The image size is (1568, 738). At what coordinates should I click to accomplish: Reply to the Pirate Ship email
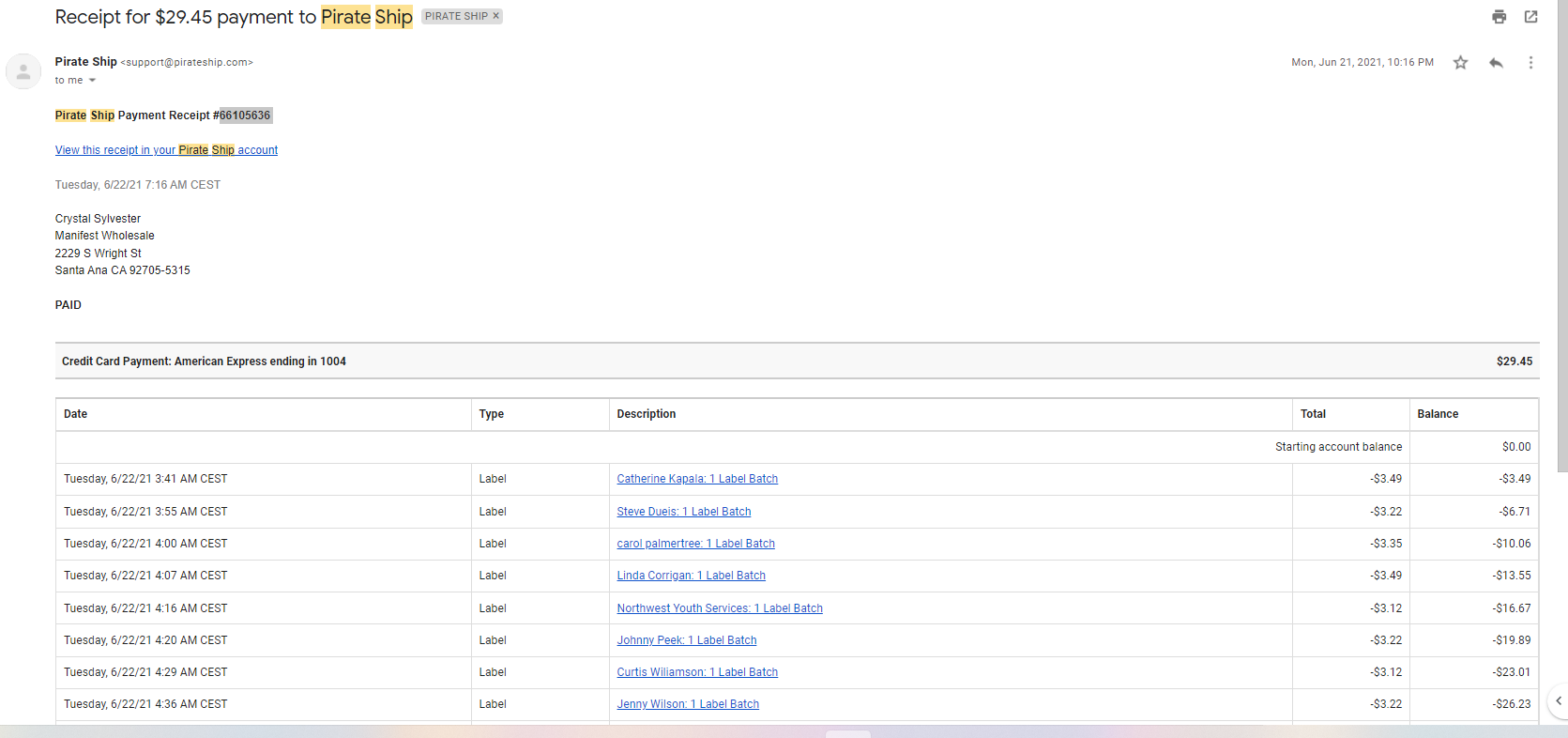pyautogui.click(x=1497, y=63)
